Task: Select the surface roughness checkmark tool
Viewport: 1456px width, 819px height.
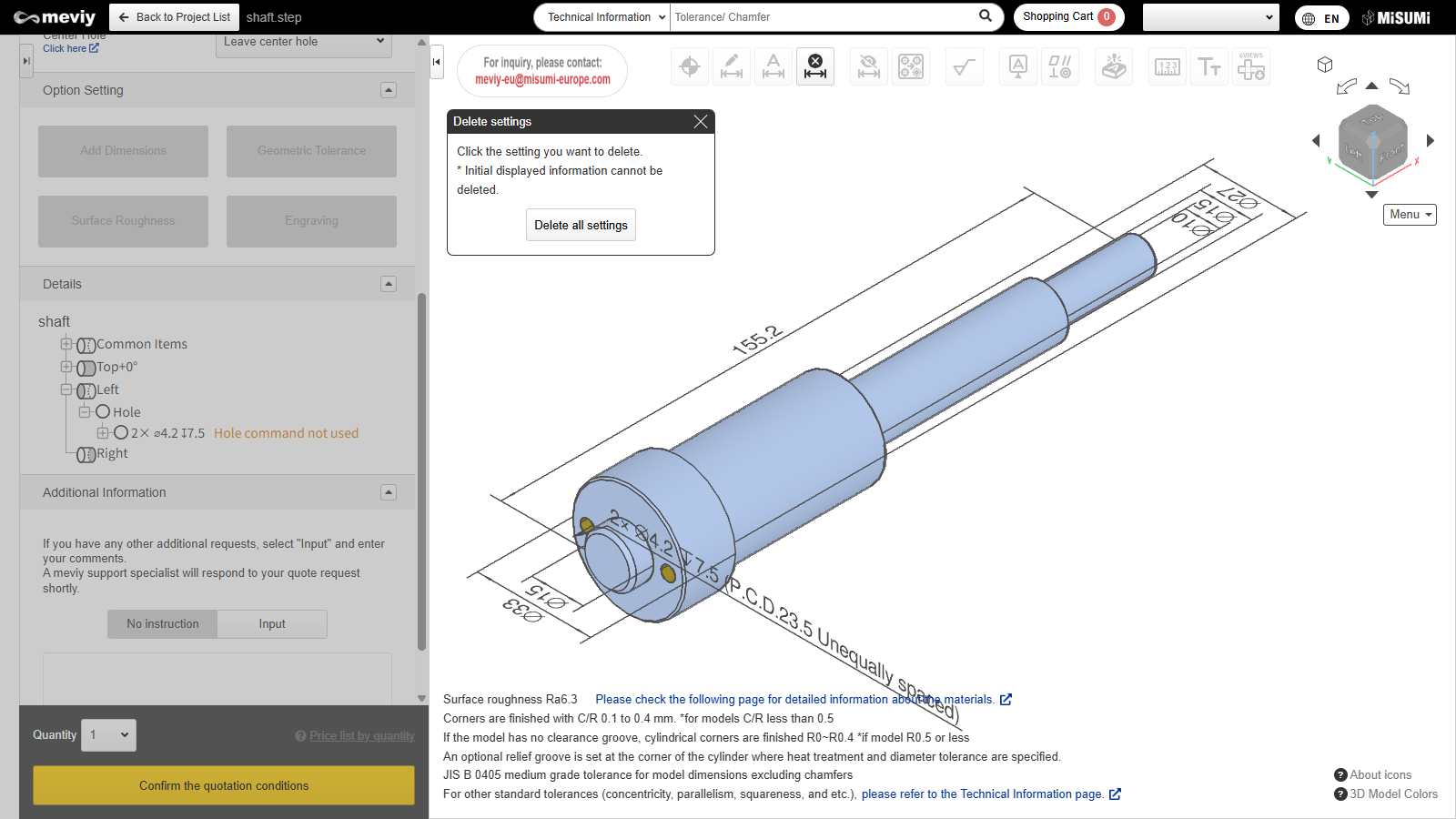Action: coord(964,66)
